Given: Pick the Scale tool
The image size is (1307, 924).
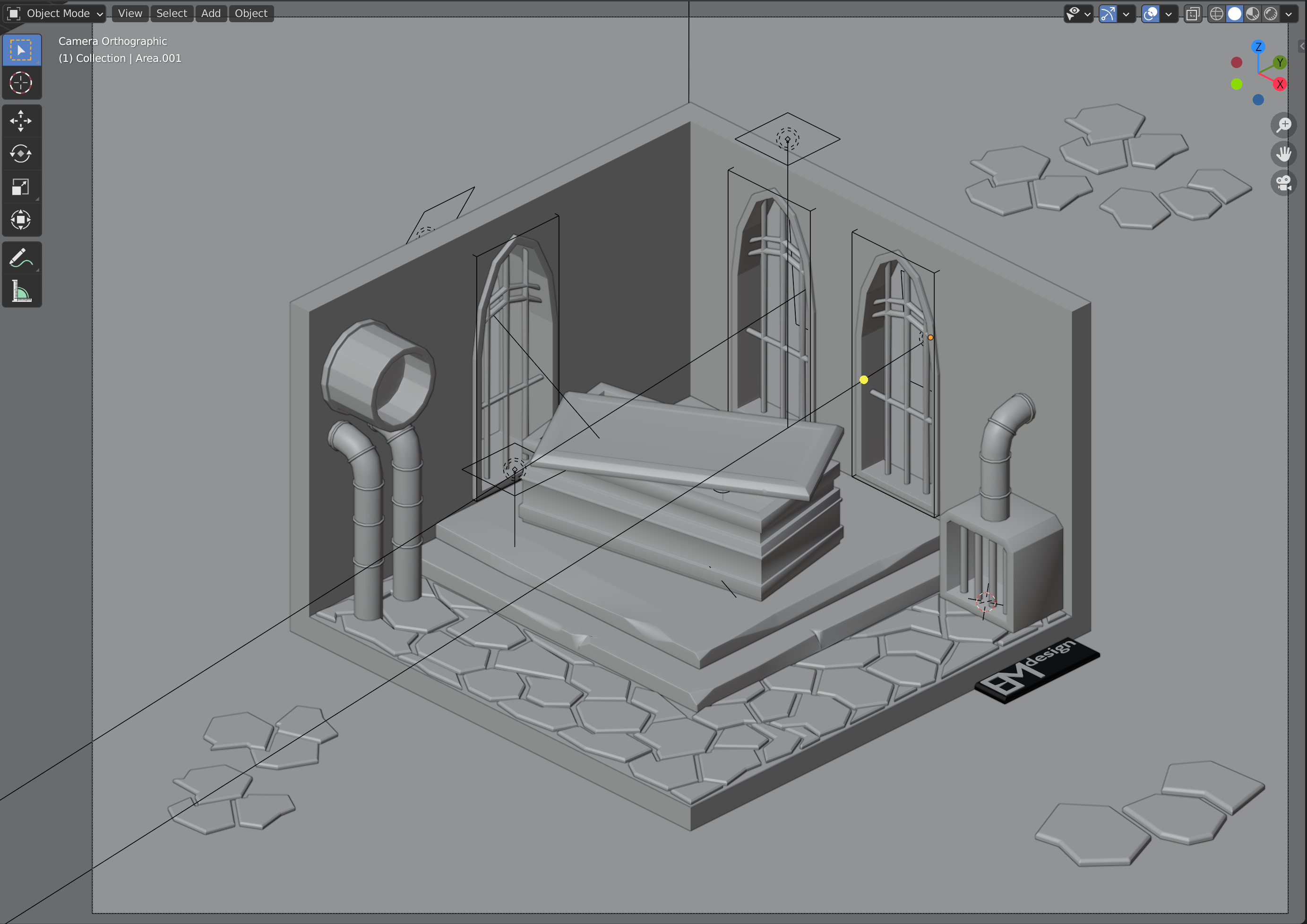Looking at the screenshot, I should 21,187.
